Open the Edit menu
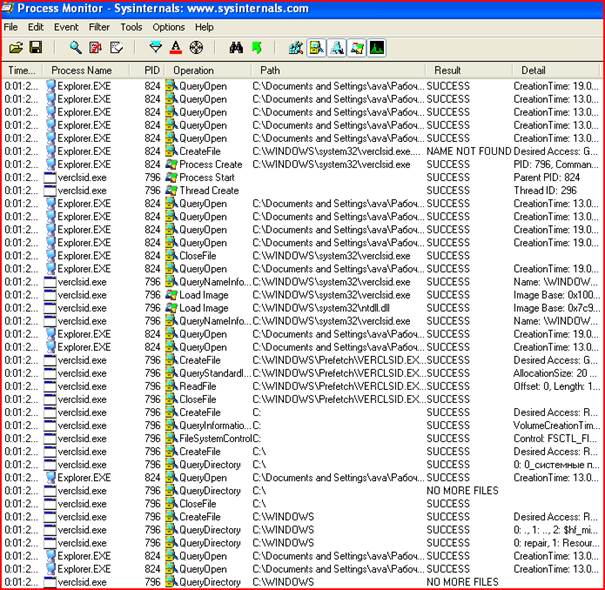Image resolution: width=605 pixels, height=590 pixels. point(35,27)
